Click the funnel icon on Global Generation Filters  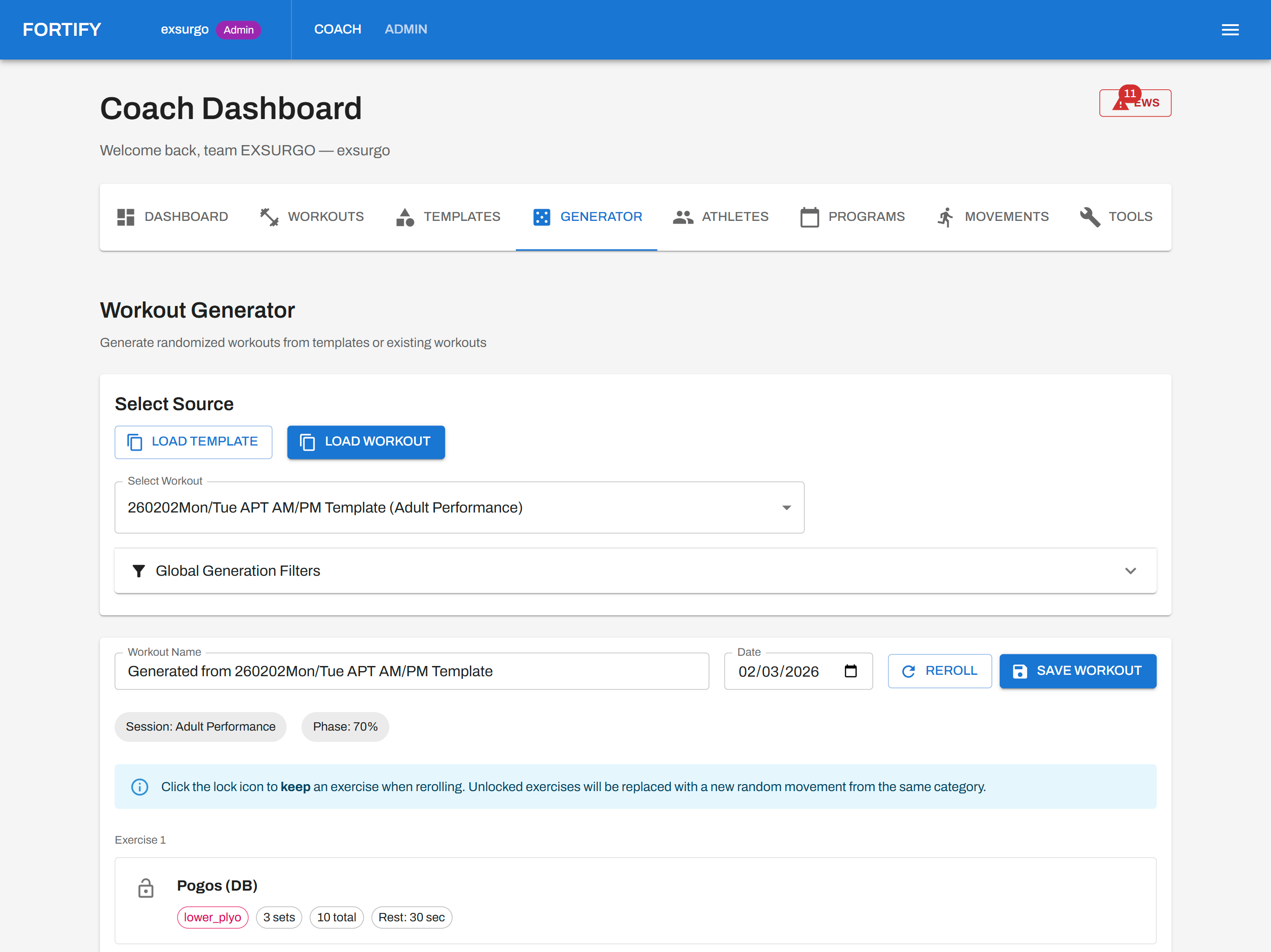pos(139,571)
